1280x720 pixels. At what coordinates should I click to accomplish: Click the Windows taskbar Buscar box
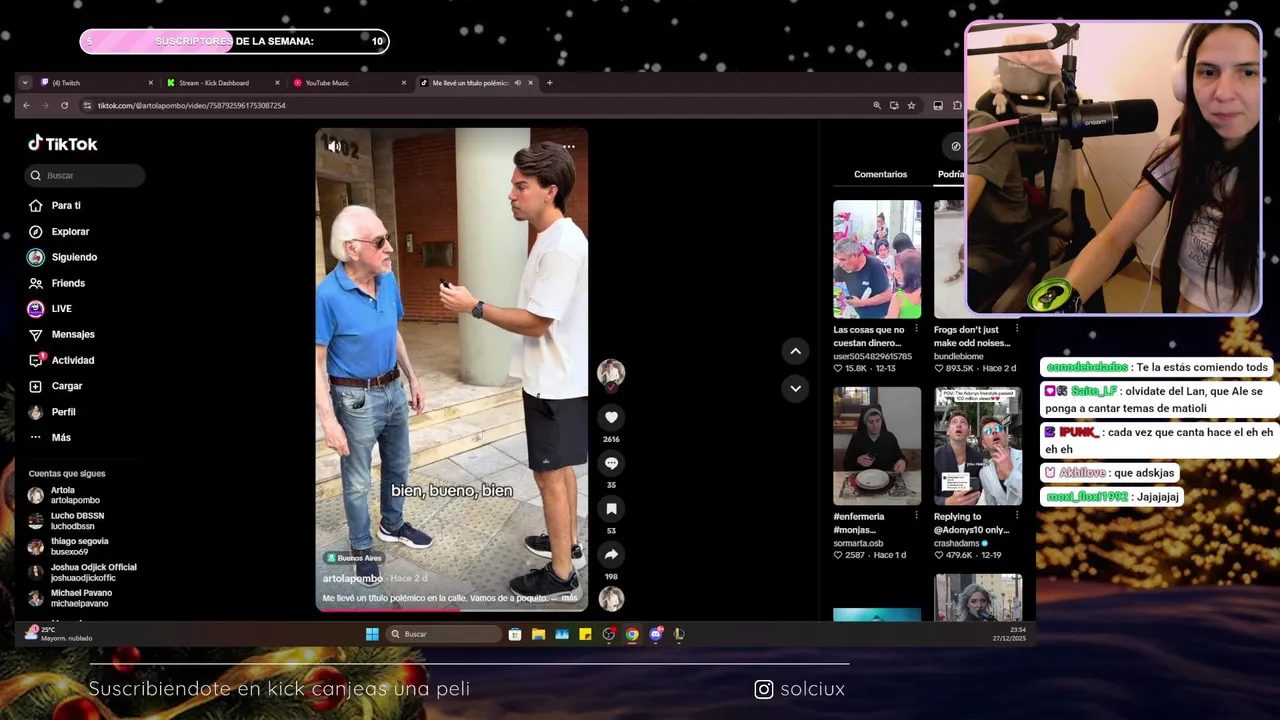tap(445, 634)
